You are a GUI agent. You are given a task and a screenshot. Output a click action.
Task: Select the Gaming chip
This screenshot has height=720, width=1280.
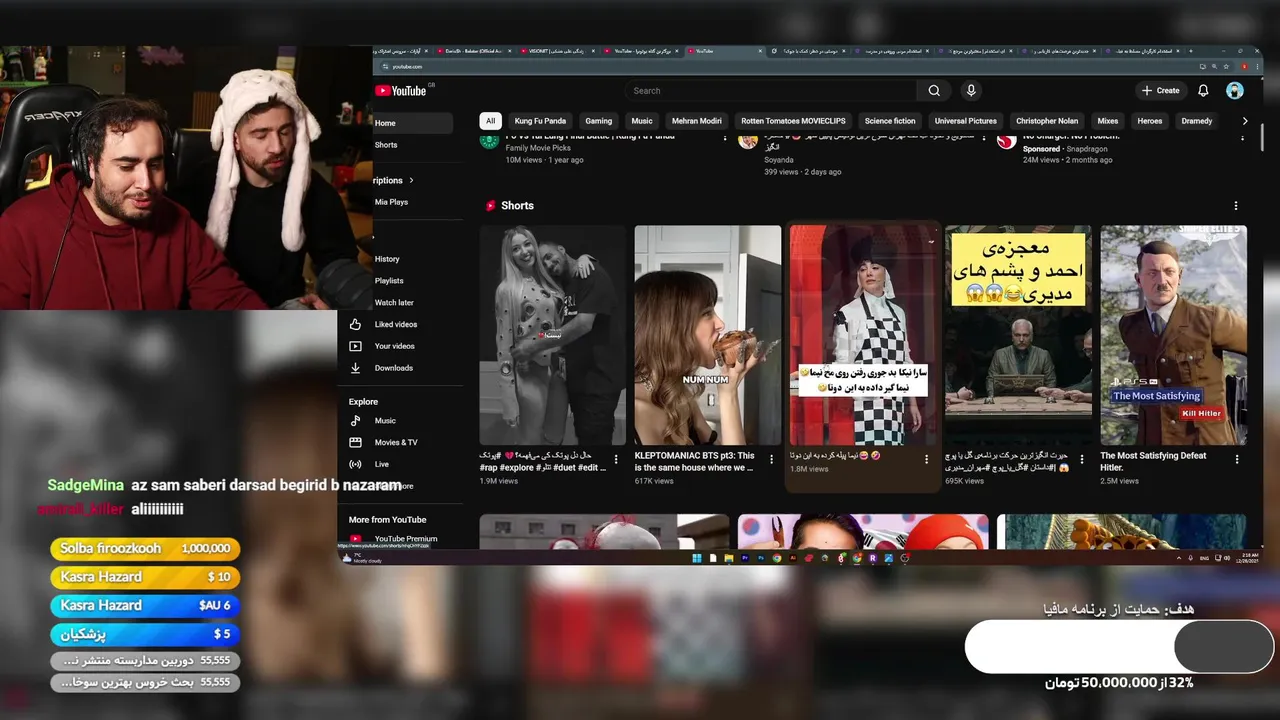[x=599, y=121]
